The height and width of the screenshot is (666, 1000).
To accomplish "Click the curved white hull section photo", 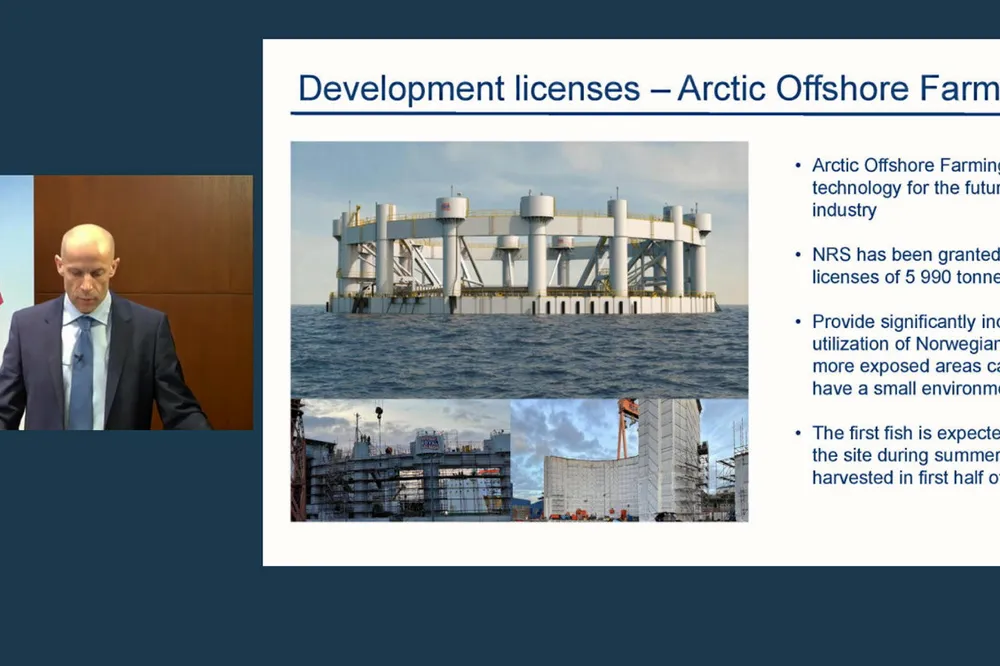I will click(629, 461).
